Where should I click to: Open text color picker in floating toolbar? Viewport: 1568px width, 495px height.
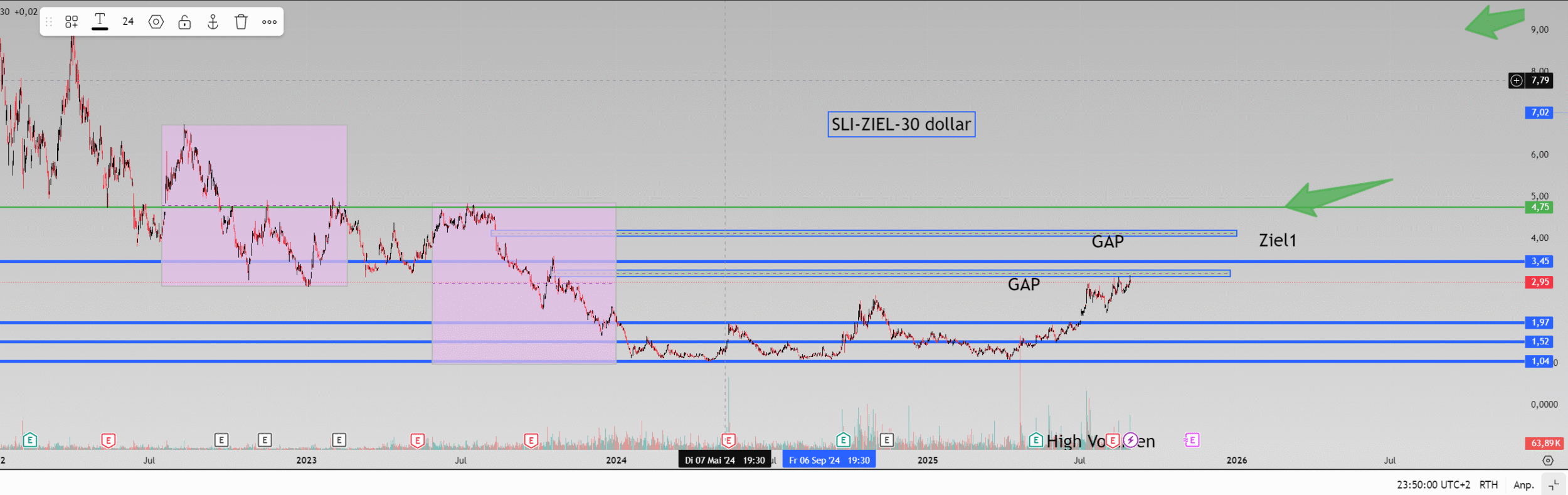pos(100,22)
